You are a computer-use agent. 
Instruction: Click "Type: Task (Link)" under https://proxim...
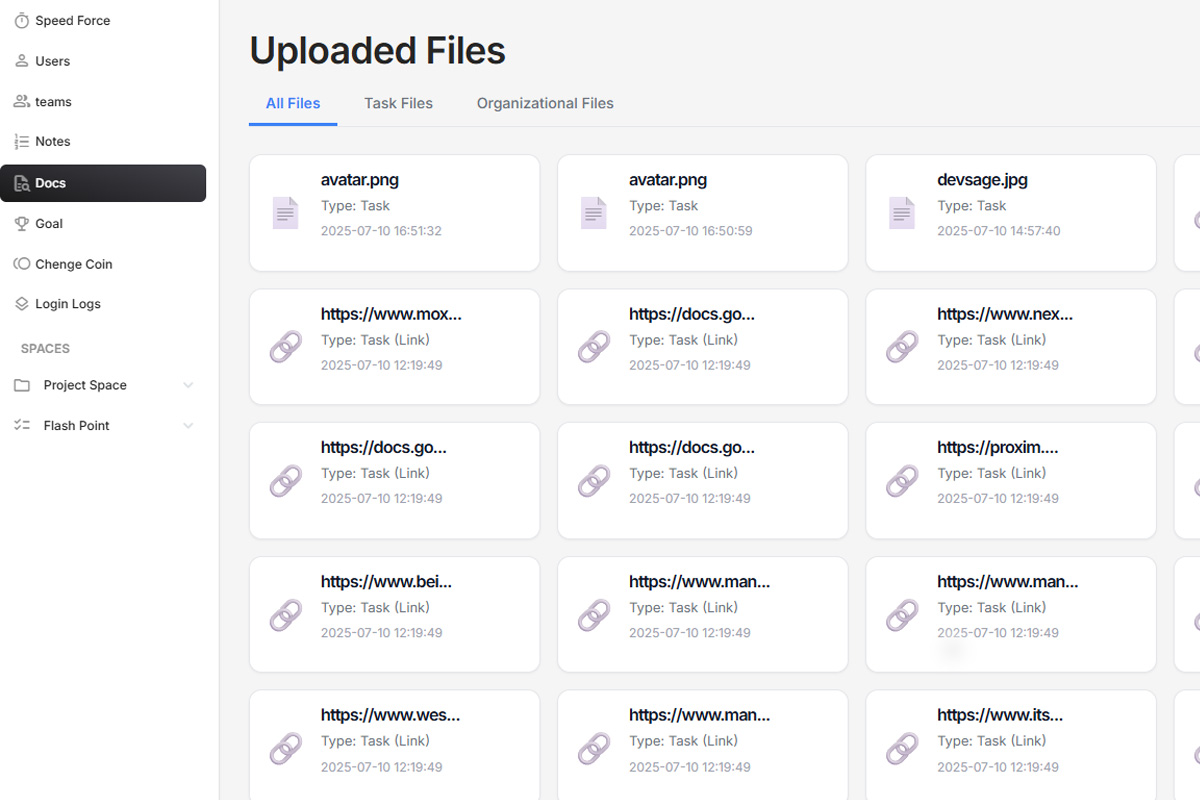(991, 473)
